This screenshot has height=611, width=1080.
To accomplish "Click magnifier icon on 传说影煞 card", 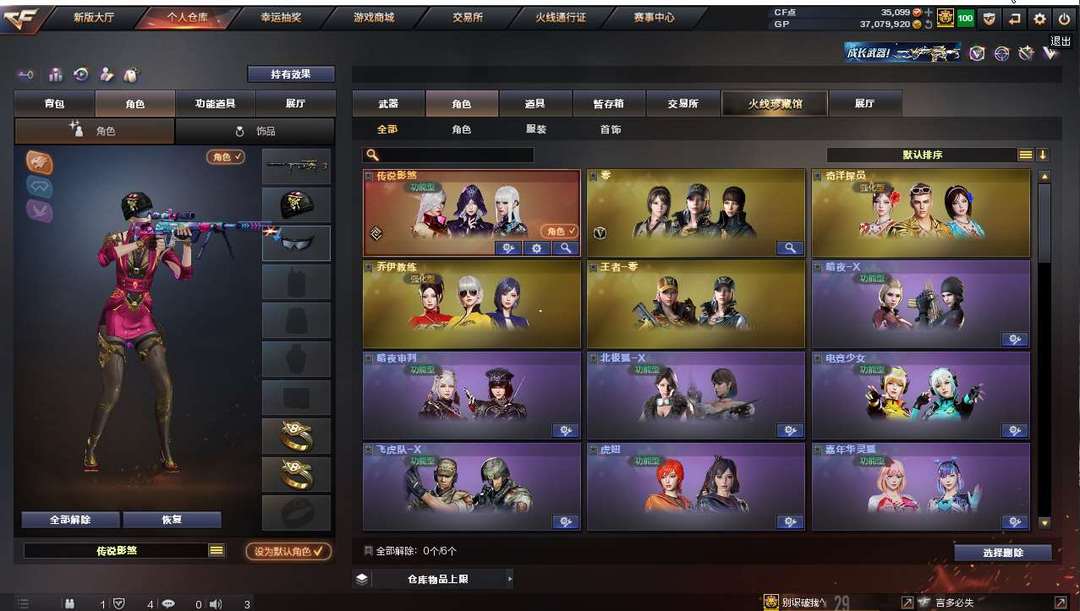I will click(565, 248).
